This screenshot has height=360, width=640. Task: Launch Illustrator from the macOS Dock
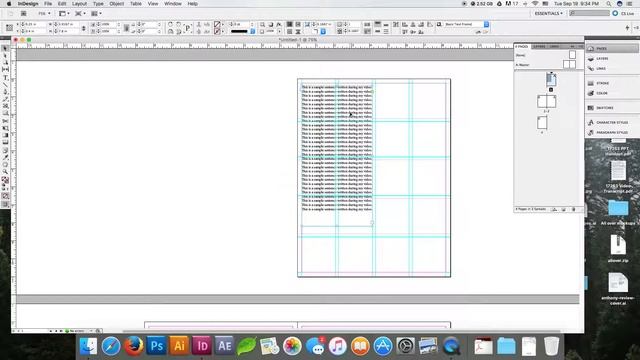(179, 346)
